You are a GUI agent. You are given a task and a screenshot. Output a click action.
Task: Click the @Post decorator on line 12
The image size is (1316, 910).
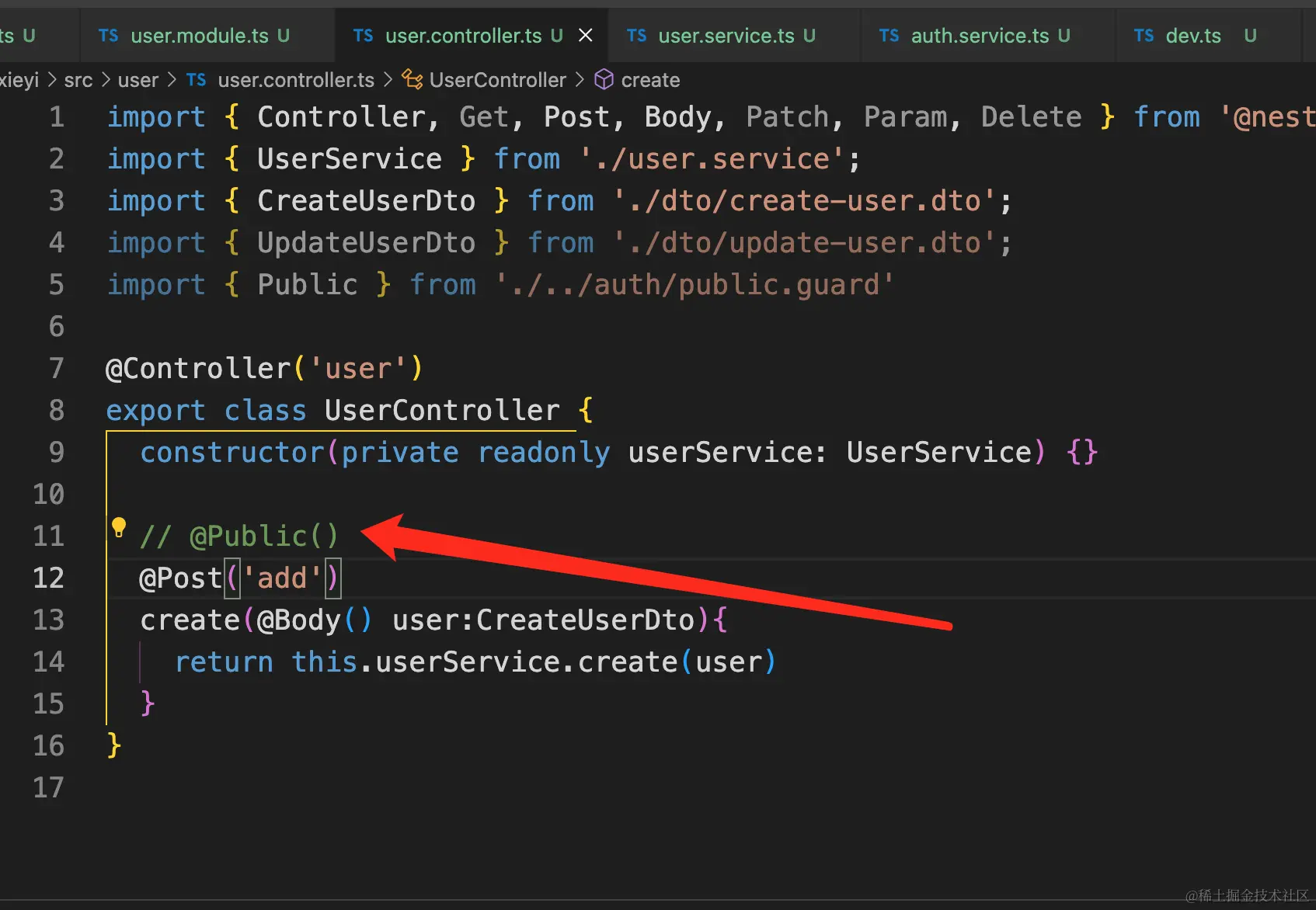181,578
